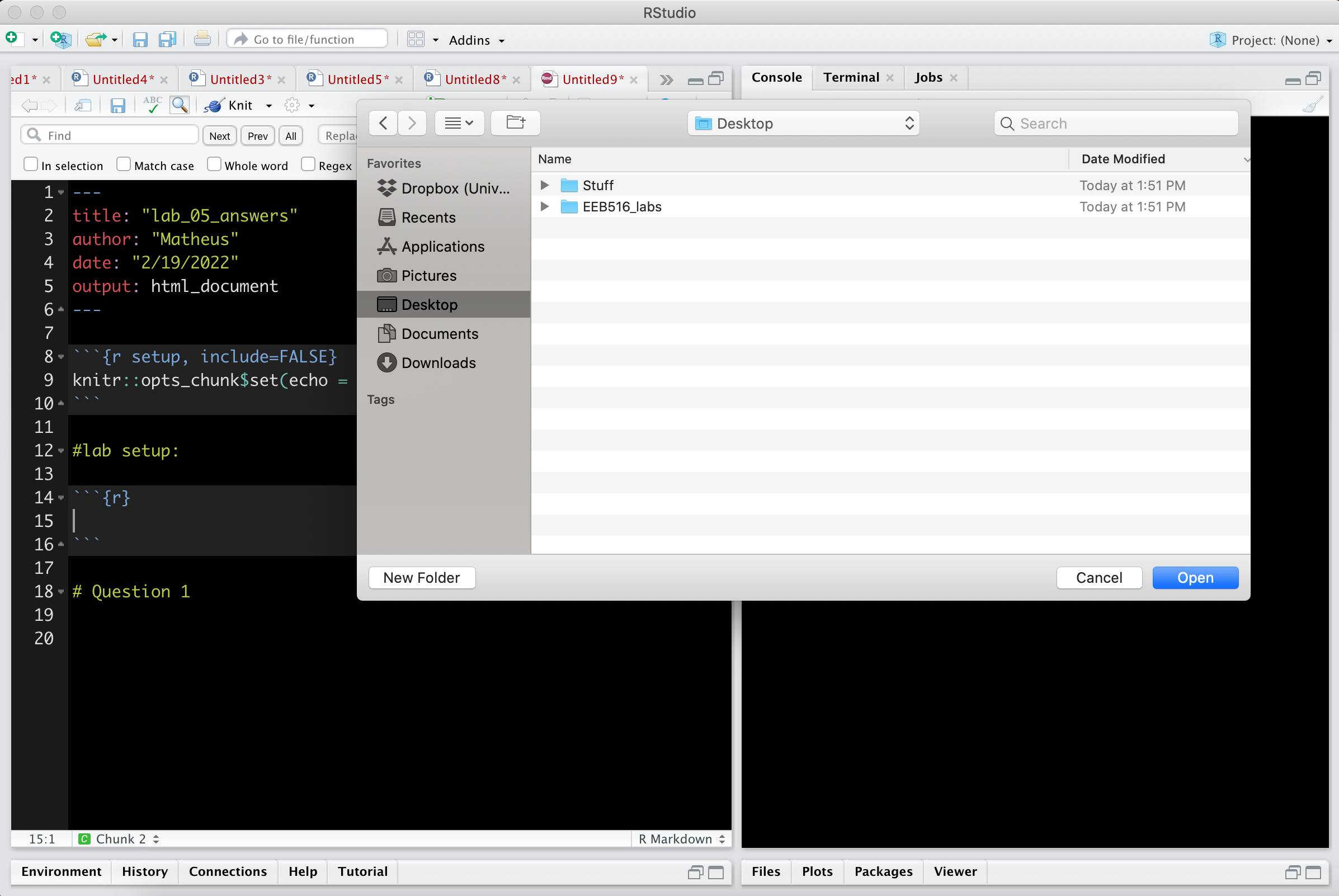Open the Desktop location dropdown
1339x896 pixels.
pyautogui.click(x=803, y=124)
